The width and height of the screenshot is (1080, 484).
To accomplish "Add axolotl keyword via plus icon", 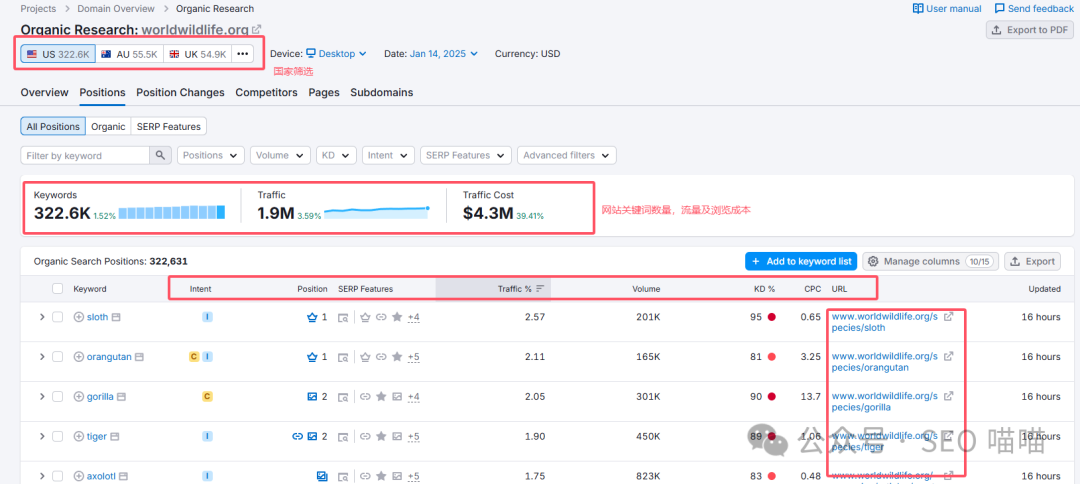I will point(79,476).
